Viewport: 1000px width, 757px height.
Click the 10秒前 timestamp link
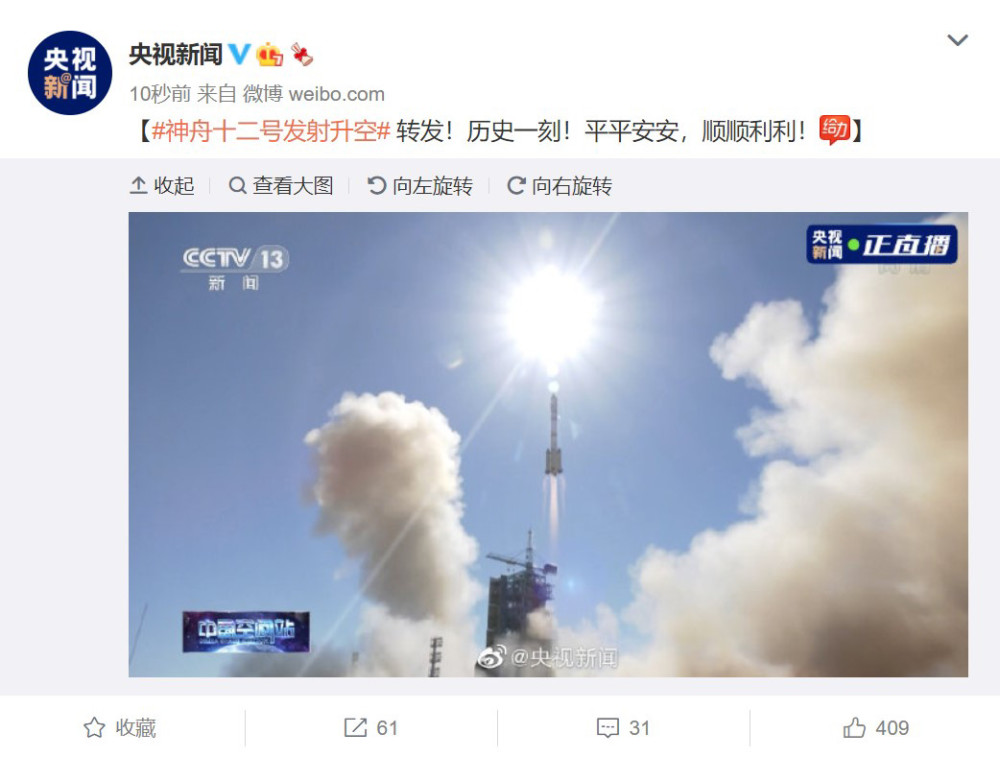160,94
